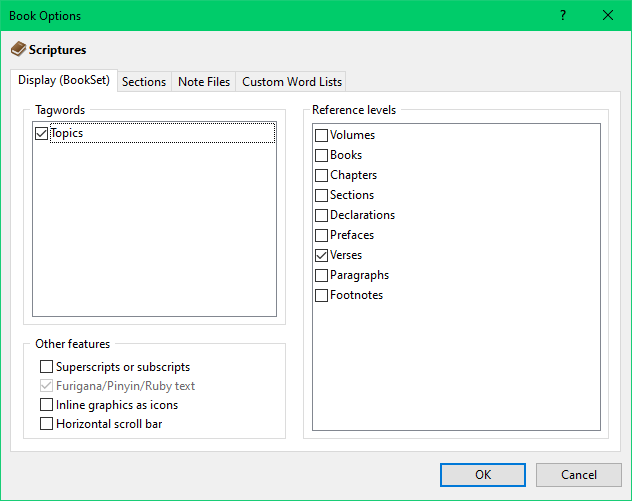This screenshot has height=501, width=632.
Task: Open the Sections tab
Action: point(144,82)
